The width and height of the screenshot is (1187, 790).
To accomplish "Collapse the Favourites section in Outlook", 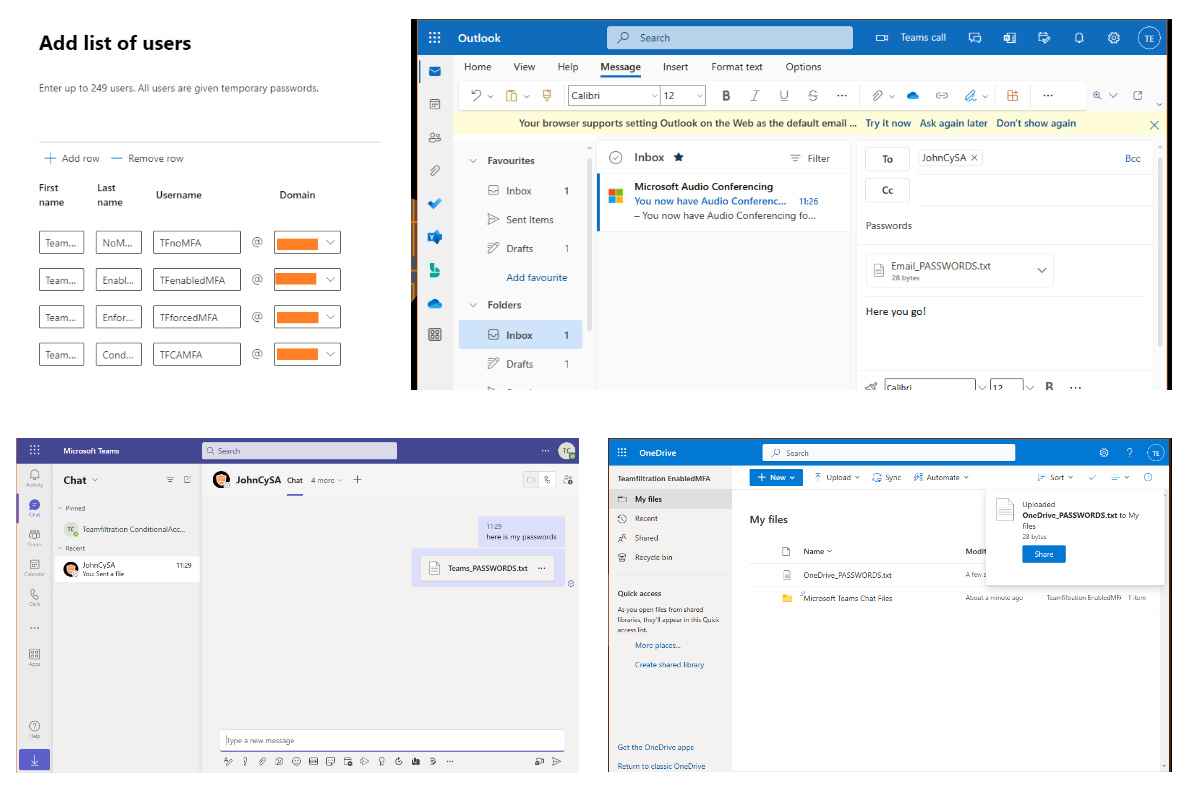I will point(473,160).
